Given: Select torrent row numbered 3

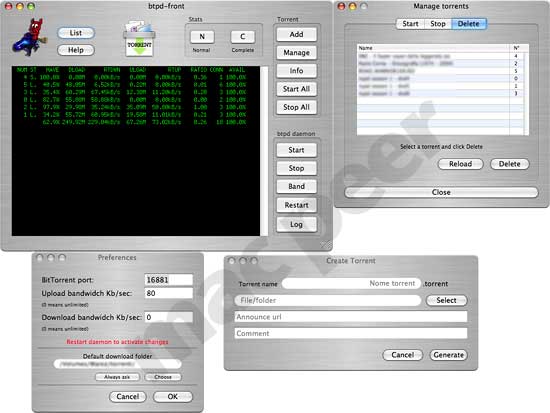Looking at the screenshot, I should [440, 94].
